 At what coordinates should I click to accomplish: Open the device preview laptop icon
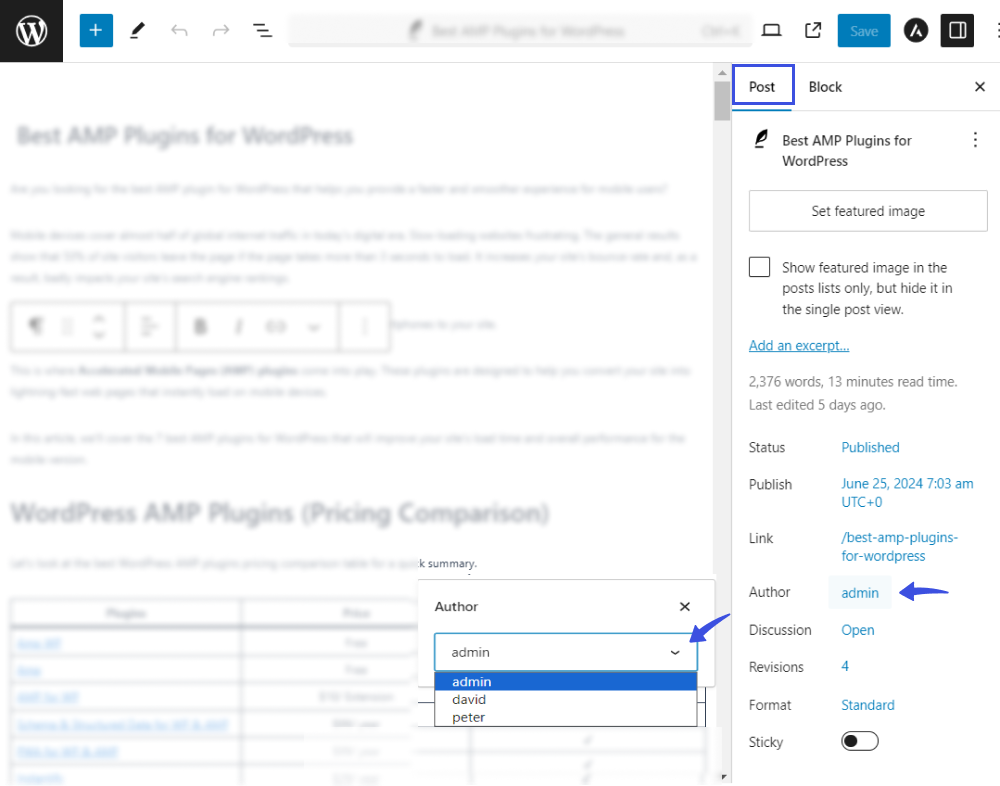(772, 30)
